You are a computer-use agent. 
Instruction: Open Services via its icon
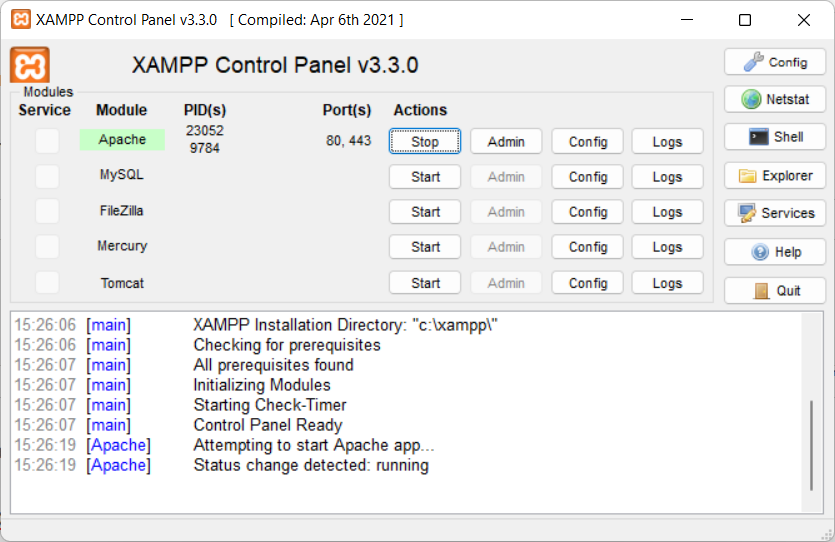tap(775, 213)
